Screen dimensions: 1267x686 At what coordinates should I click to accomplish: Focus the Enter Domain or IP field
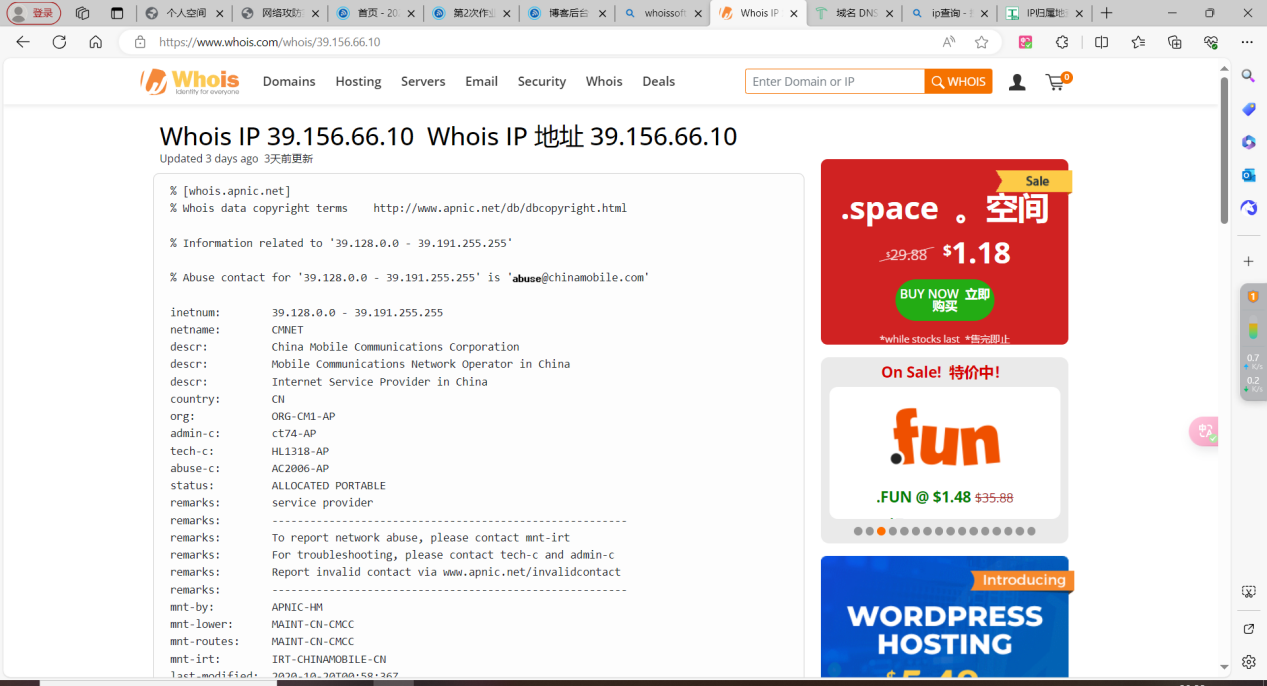click(x=835, y=82)
